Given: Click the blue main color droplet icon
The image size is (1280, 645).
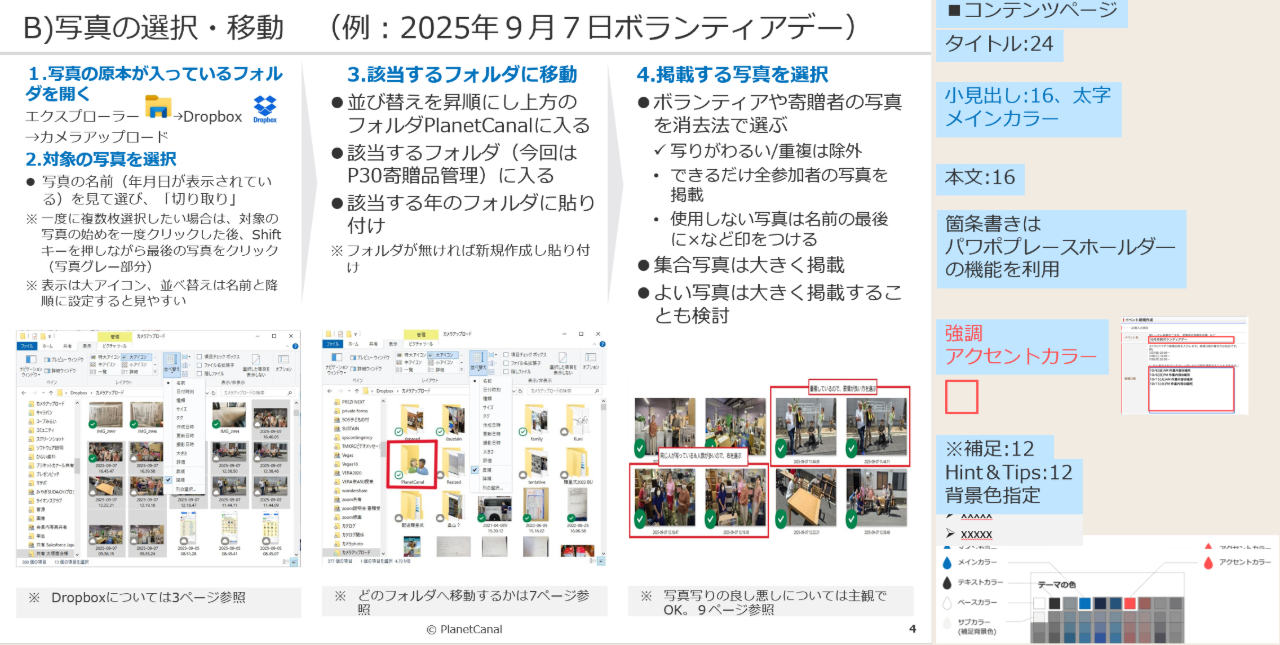Looking at the screenshot, I should coord(948,563).
